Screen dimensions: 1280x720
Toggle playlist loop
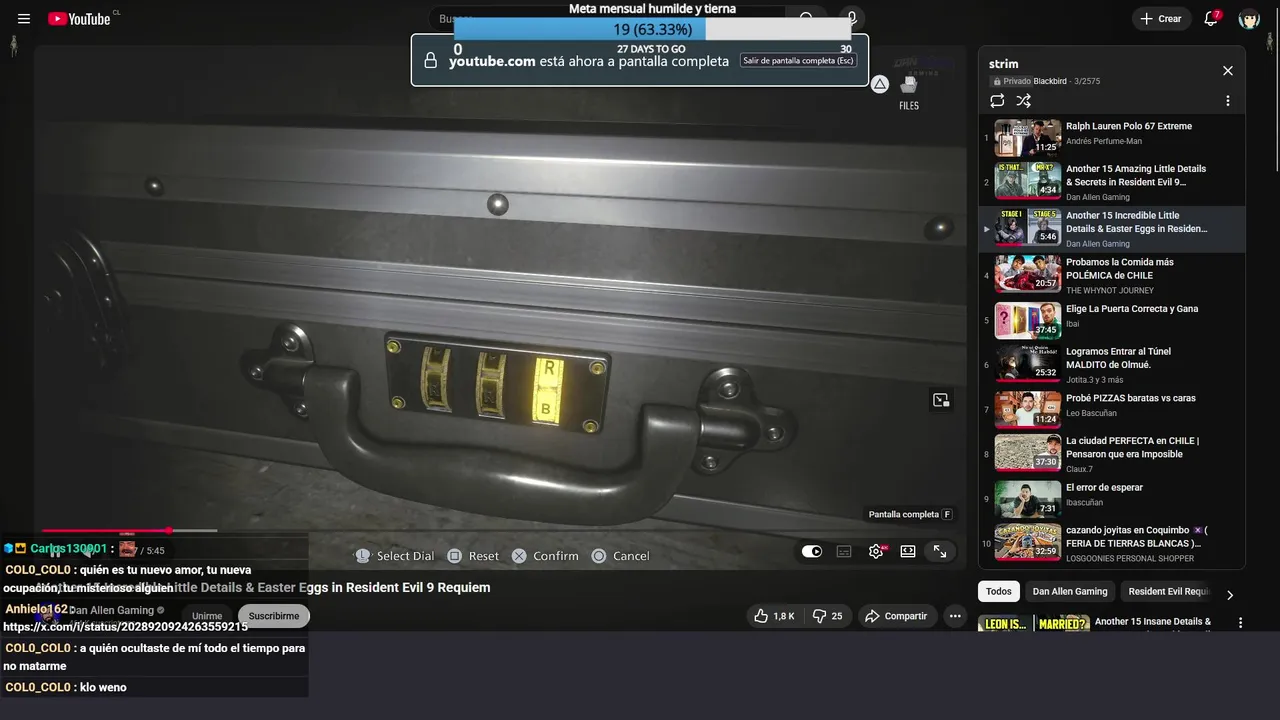997,101
